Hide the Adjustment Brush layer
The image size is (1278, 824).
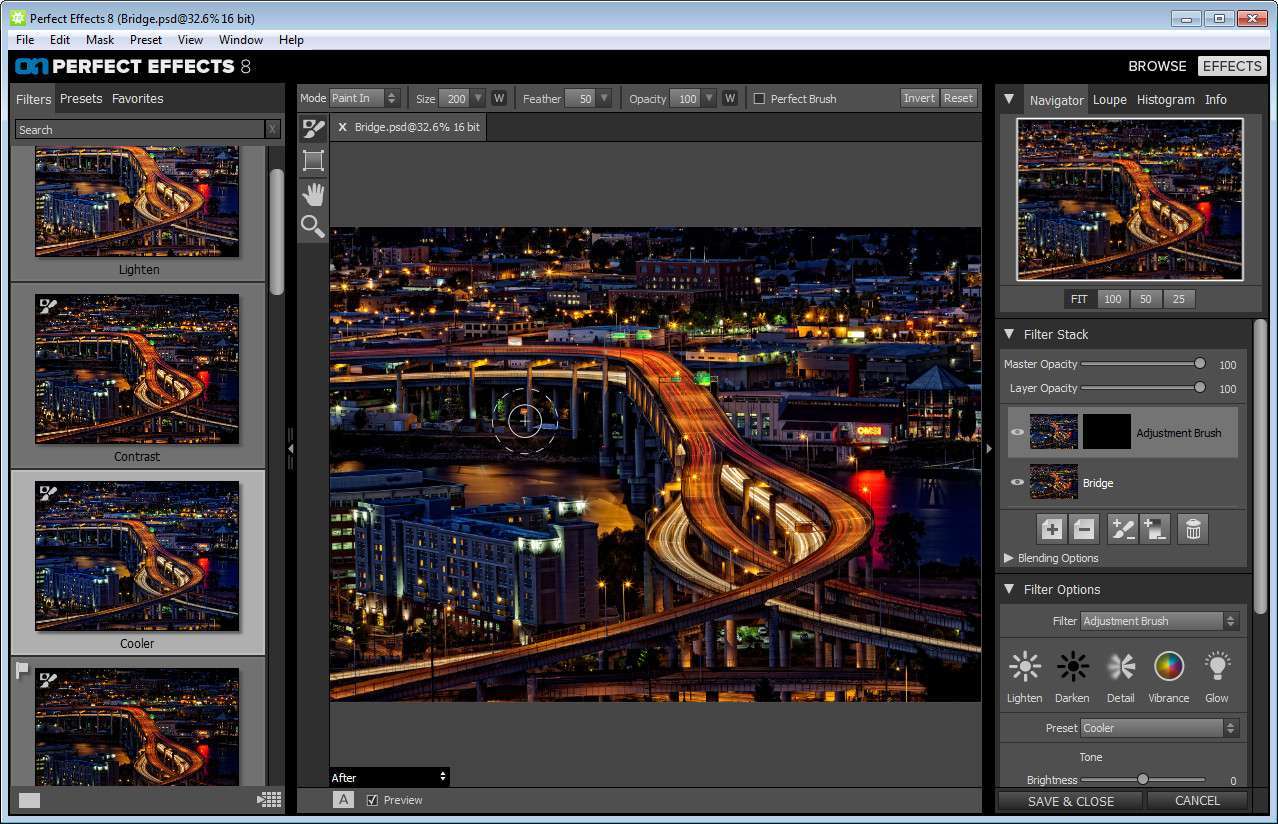pyautogui.click(x=1017, y=433)
